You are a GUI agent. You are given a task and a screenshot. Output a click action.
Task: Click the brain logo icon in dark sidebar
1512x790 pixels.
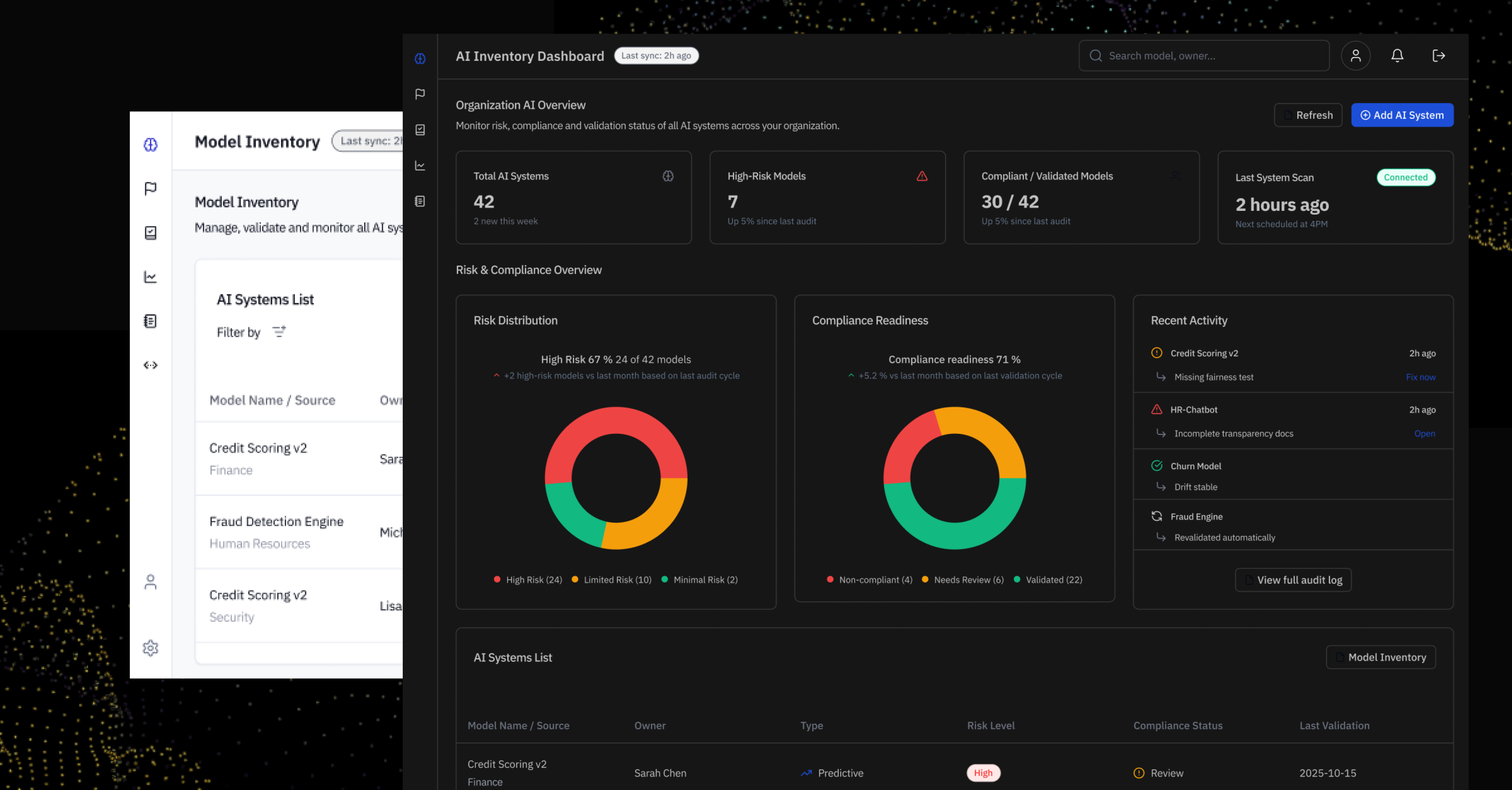420,59
